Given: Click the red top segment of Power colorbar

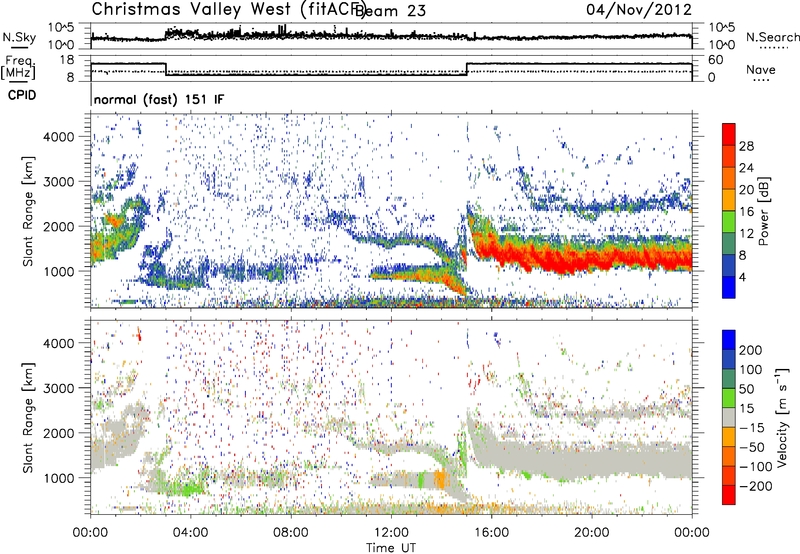Looking at the screenshot, I should (x=729, y=134).
